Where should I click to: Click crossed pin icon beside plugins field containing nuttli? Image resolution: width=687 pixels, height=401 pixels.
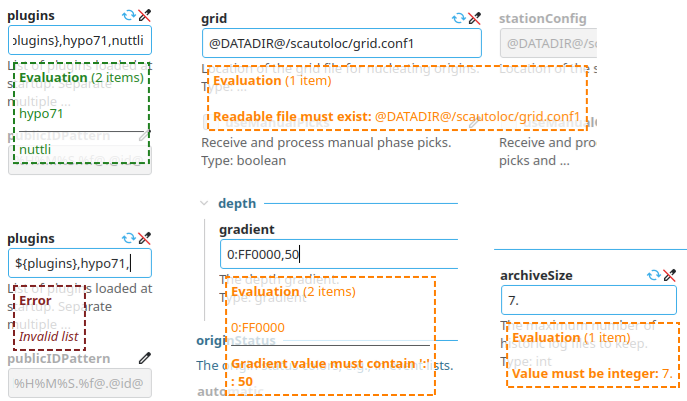(x=145, y=16)
